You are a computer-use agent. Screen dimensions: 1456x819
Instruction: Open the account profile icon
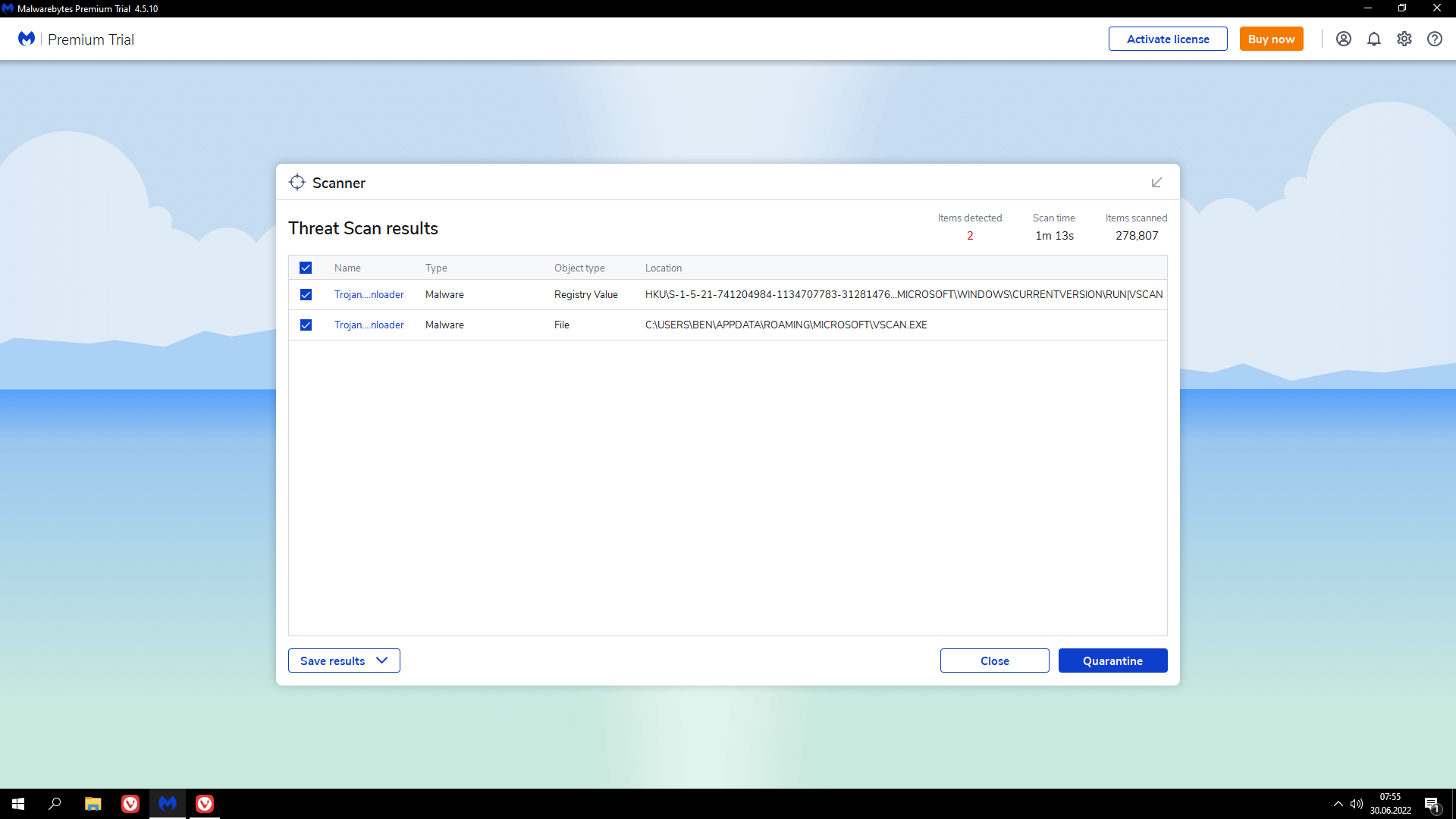(x=1343, y=39)
